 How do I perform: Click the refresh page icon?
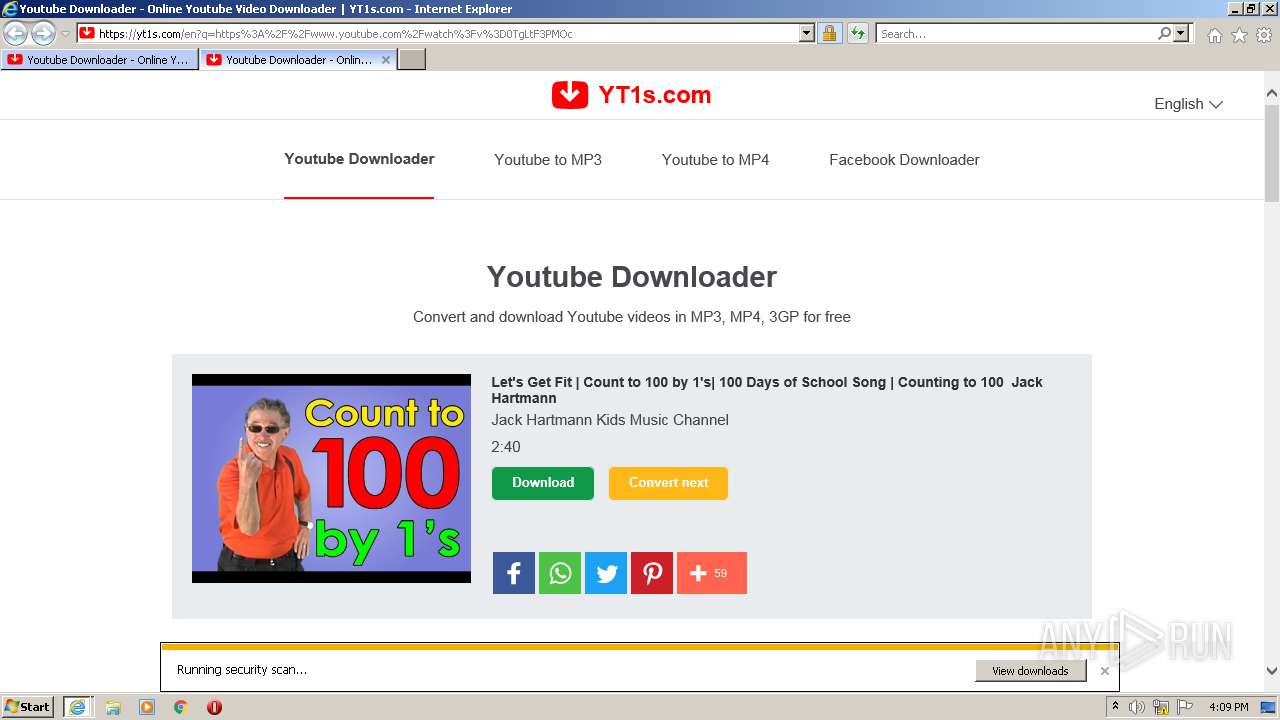coord(858,33)
